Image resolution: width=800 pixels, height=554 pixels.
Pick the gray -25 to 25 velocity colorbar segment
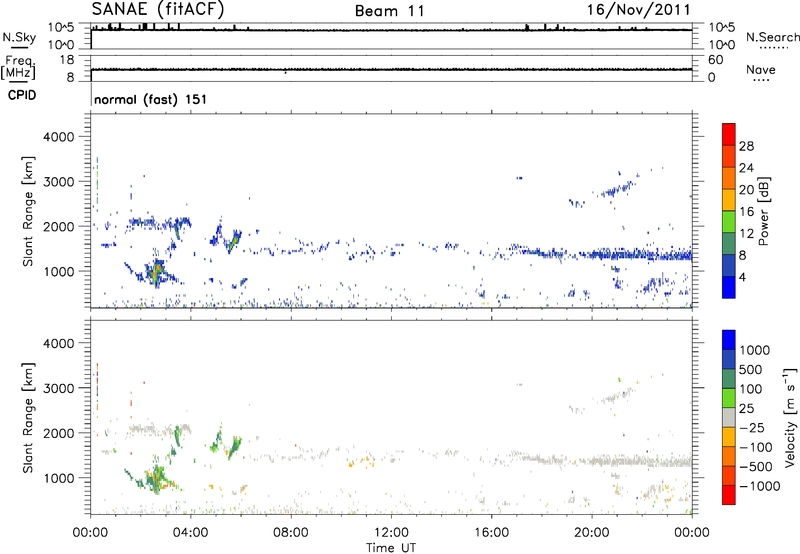pos(729,417)
